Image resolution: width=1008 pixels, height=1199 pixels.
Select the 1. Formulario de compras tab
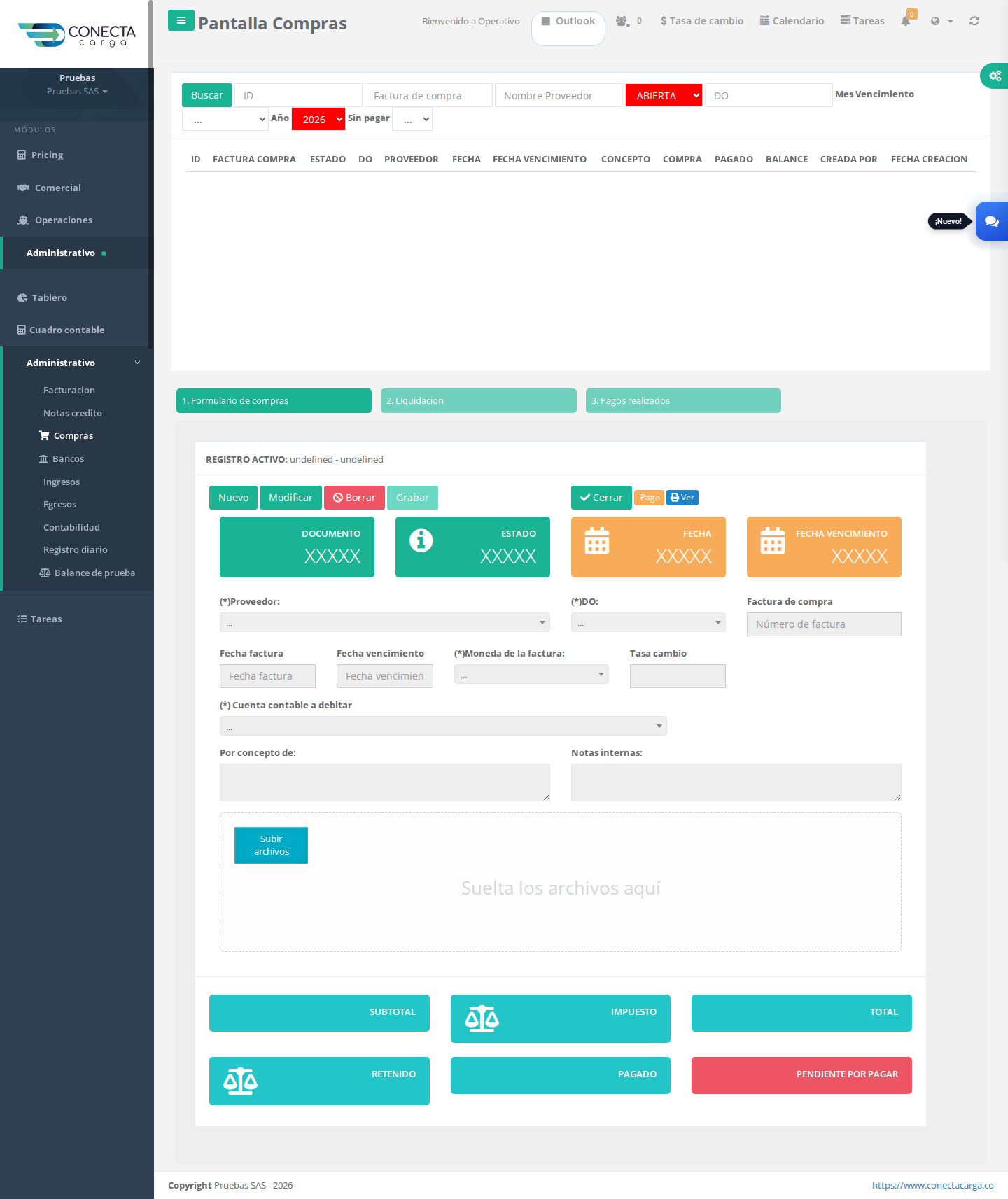tap(274, 401)
